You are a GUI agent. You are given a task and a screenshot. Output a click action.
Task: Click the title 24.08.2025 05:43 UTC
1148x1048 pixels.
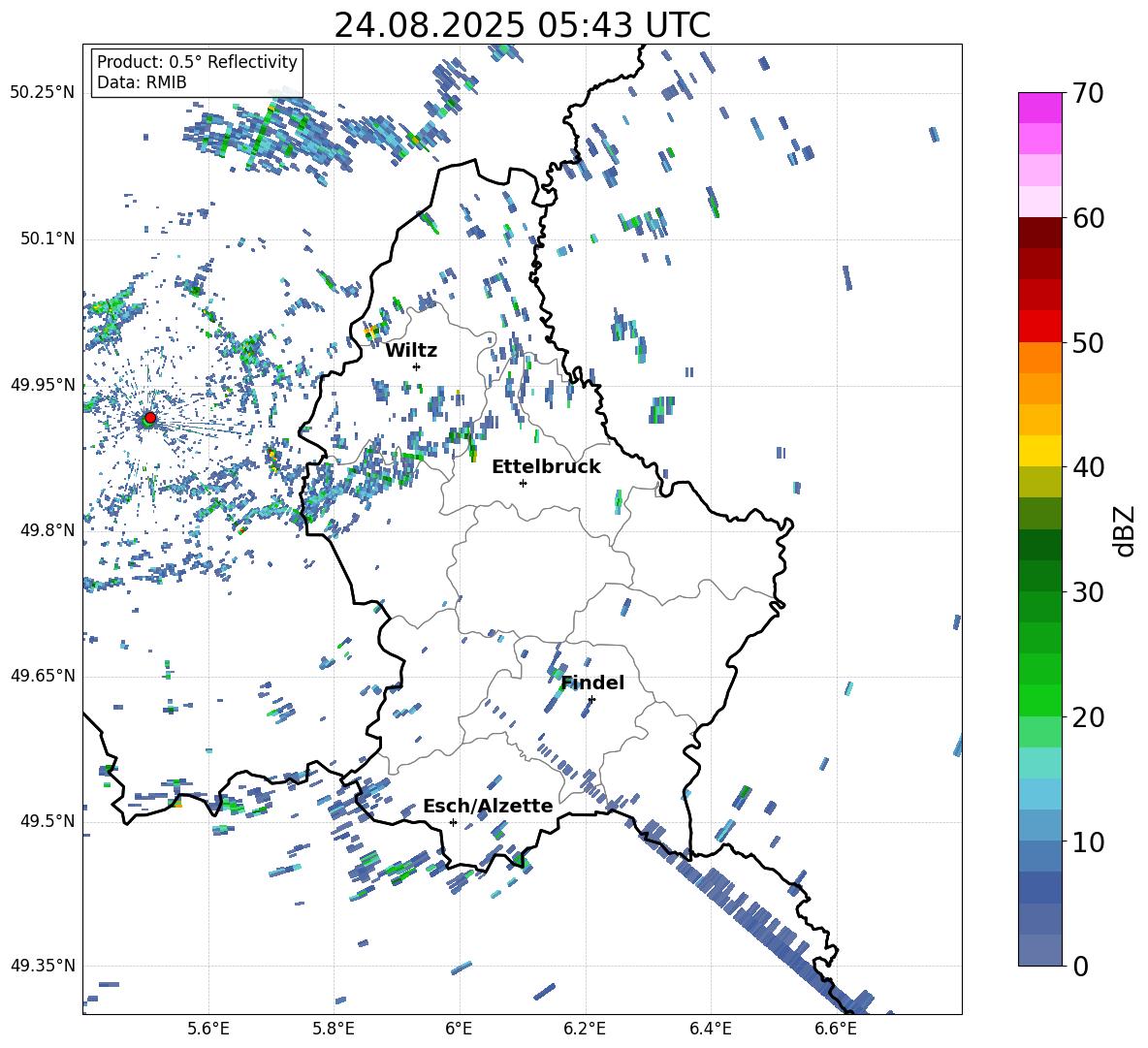[522, 25]
